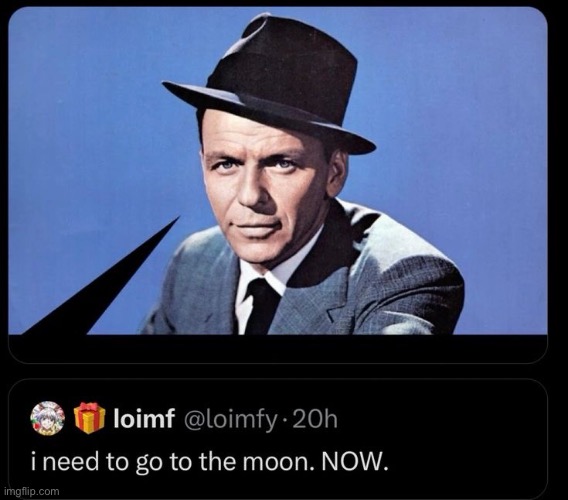
Task: Open the loimf display name link
Action: (144, 418)
